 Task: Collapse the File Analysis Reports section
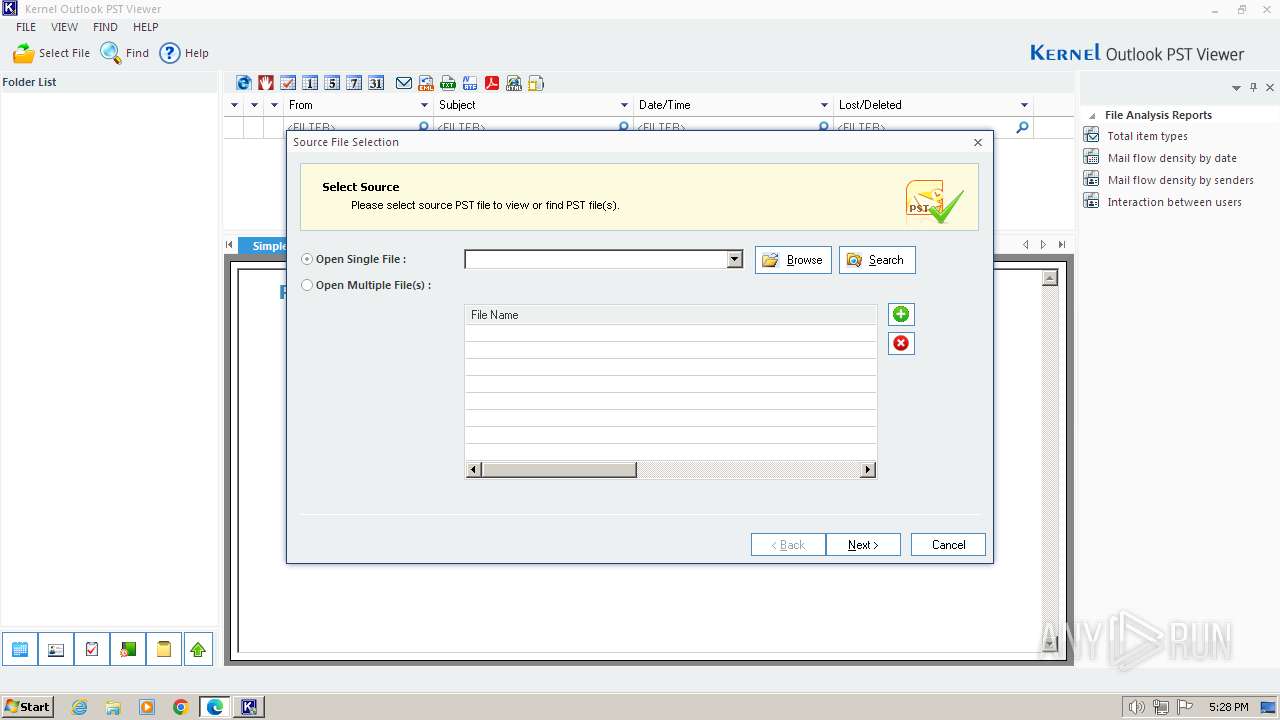1092,116
